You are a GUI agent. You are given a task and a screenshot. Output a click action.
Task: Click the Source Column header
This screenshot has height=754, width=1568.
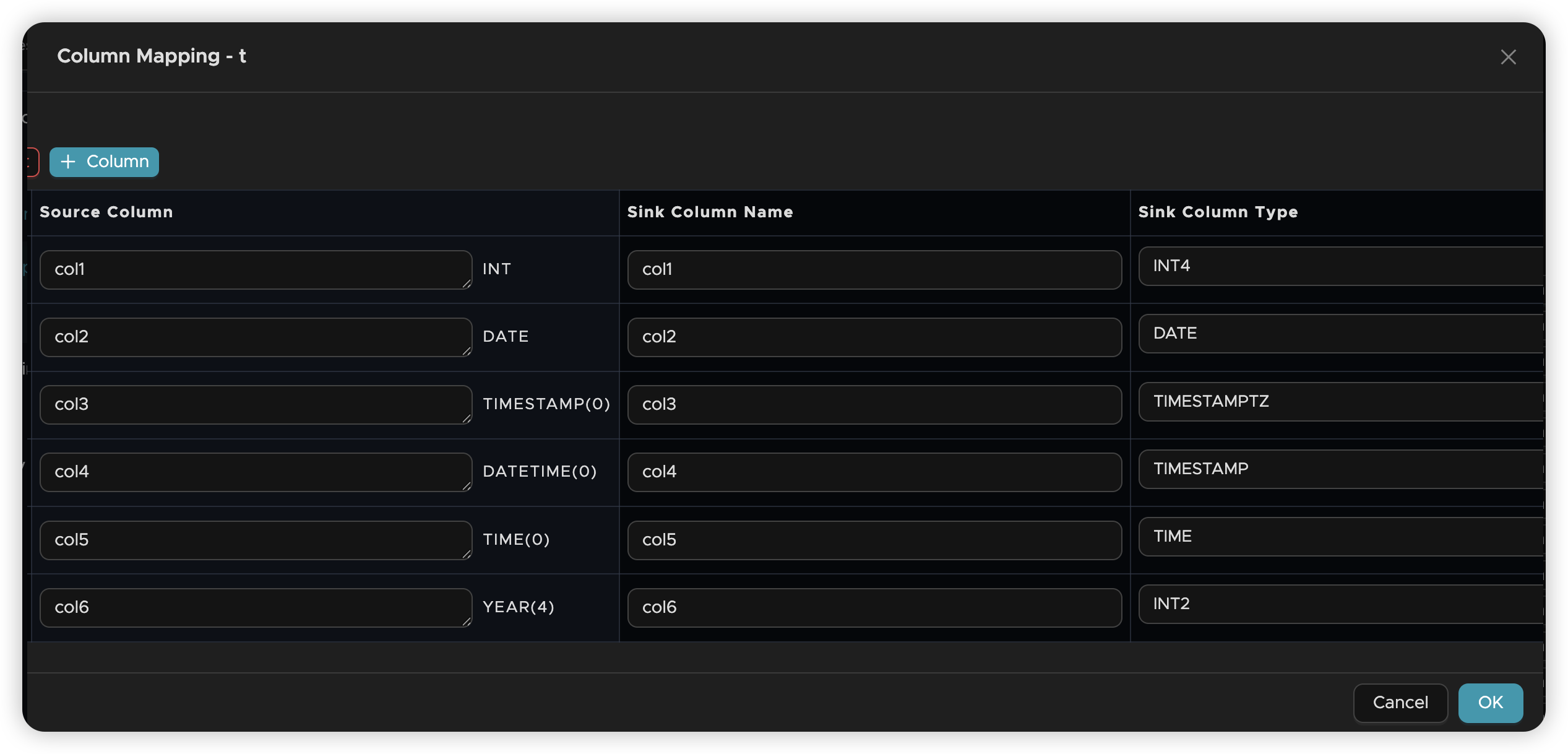(x=106, y=212)
